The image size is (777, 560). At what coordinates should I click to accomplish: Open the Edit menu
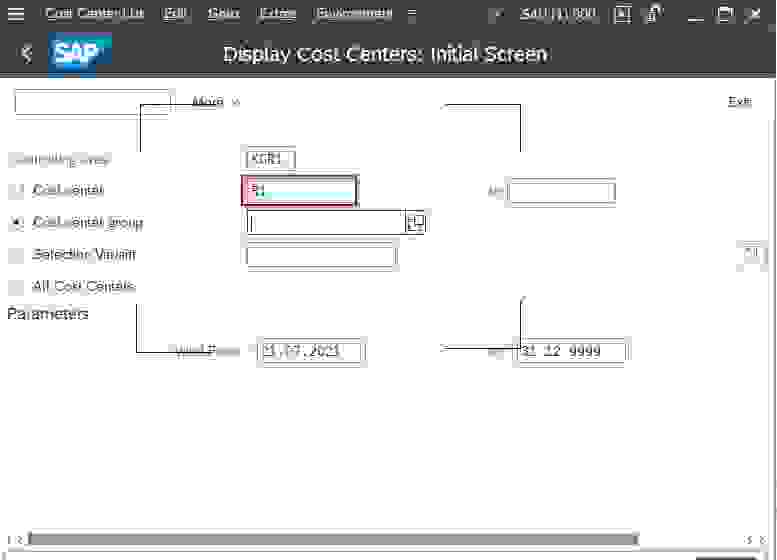tap(175, 13)
